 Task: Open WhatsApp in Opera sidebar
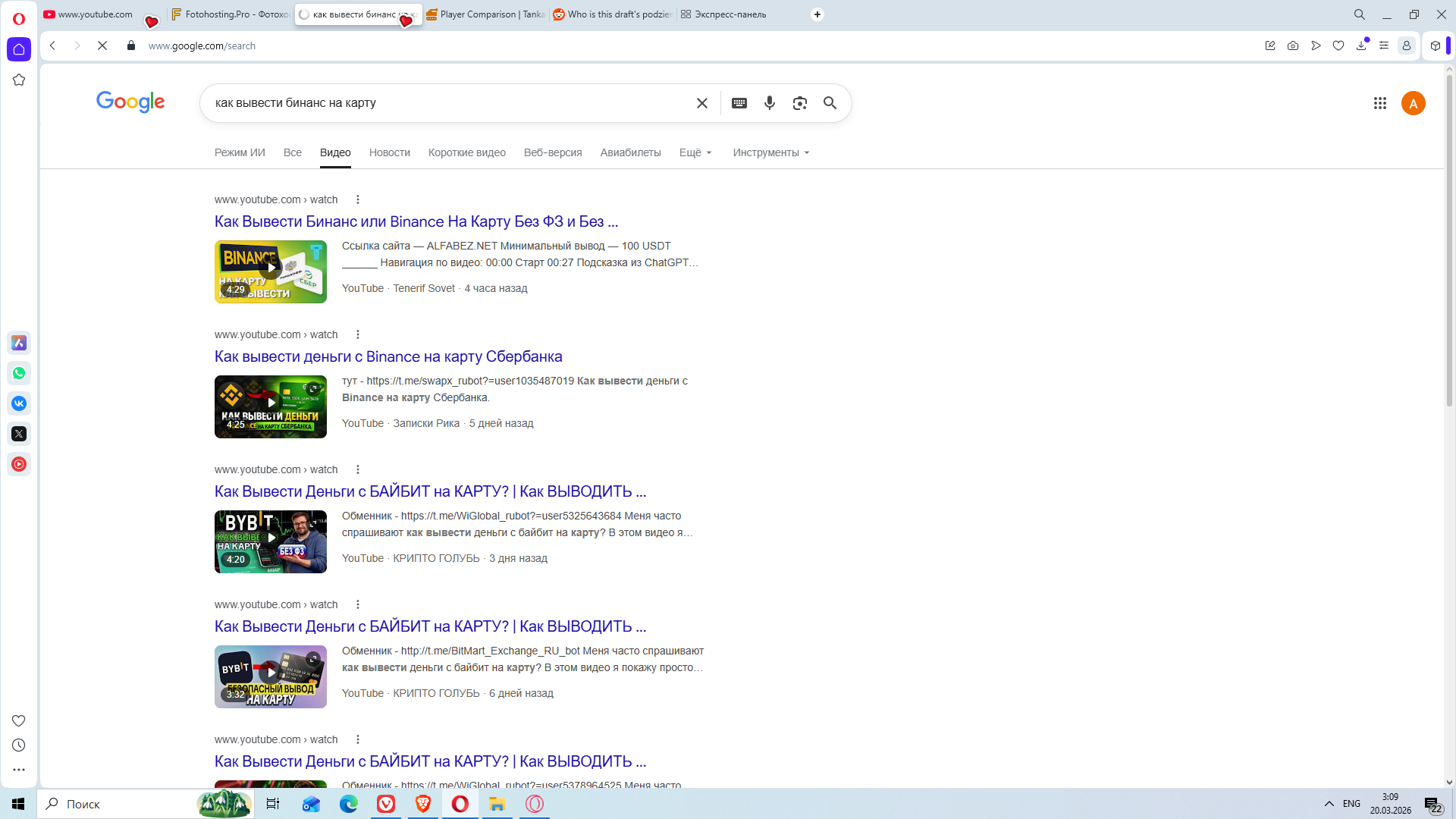19,373
